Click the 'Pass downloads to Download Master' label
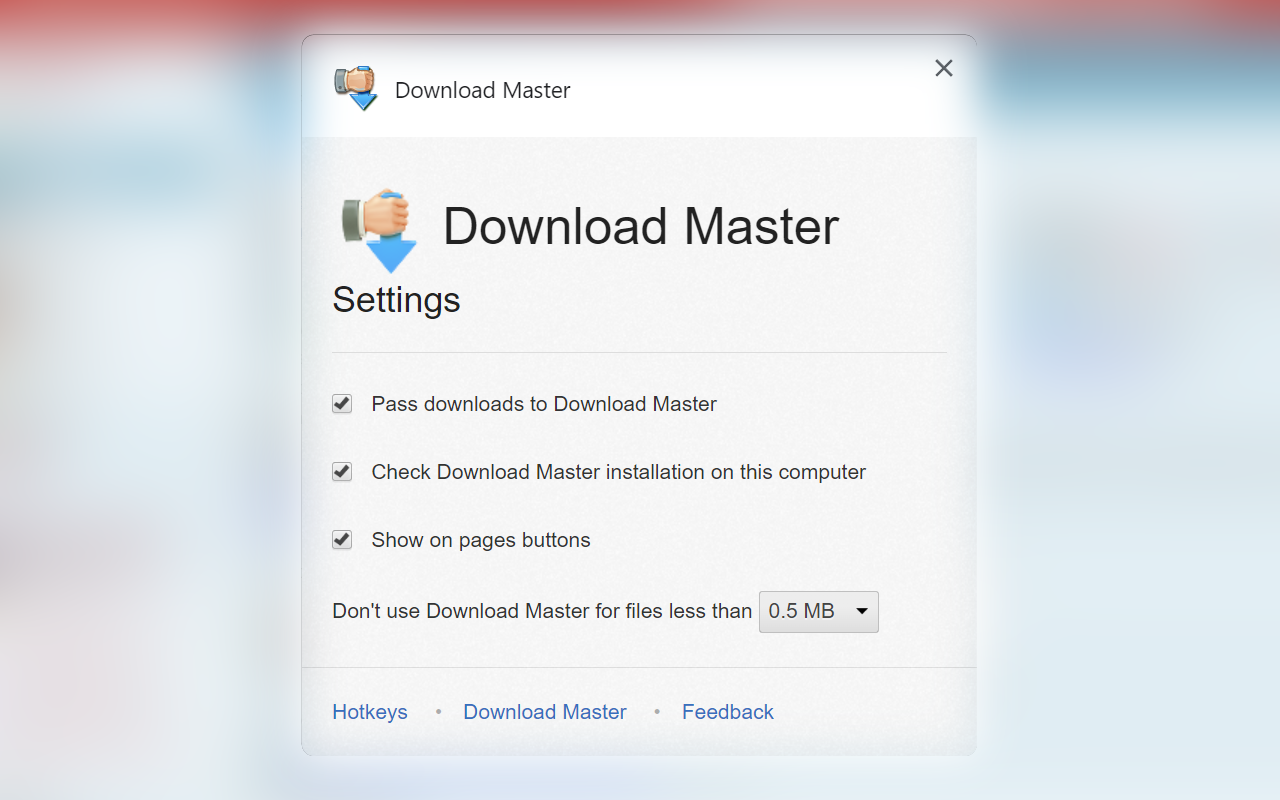The height and width of the screenshot is (800, 1280). [x=544, y=404]
